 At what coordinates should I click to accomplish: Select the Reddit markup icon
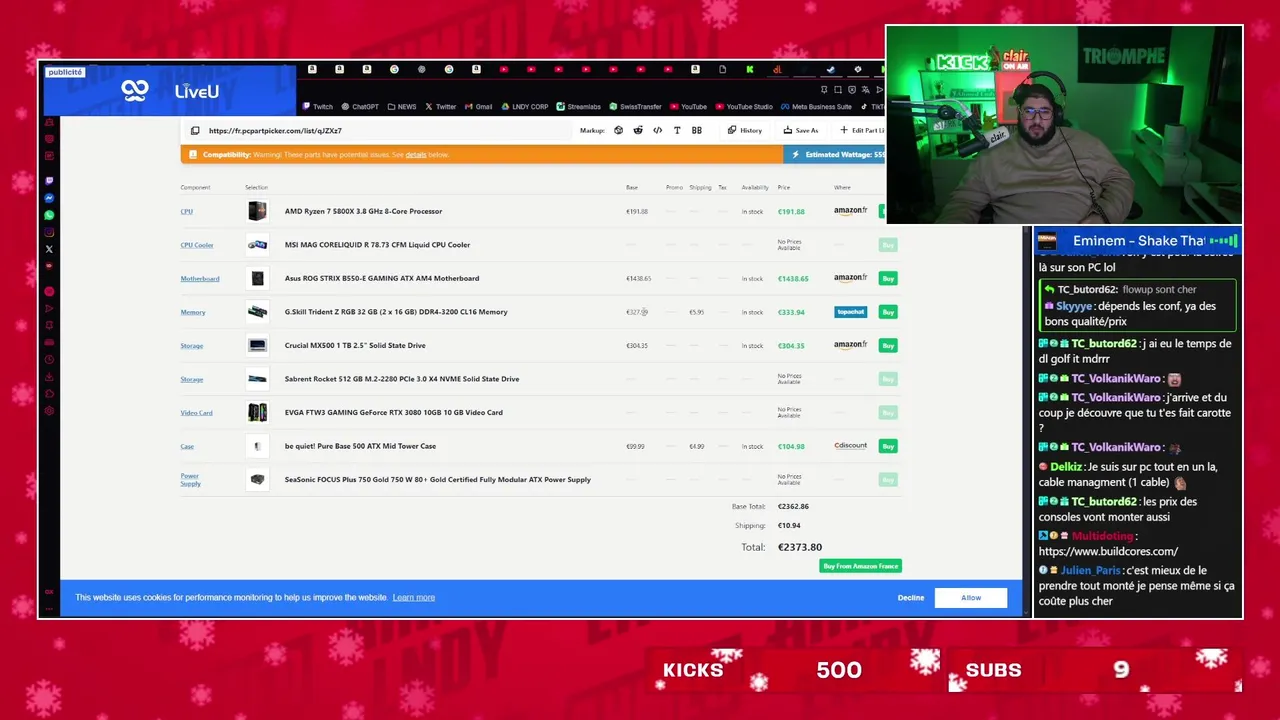point(638,130)
